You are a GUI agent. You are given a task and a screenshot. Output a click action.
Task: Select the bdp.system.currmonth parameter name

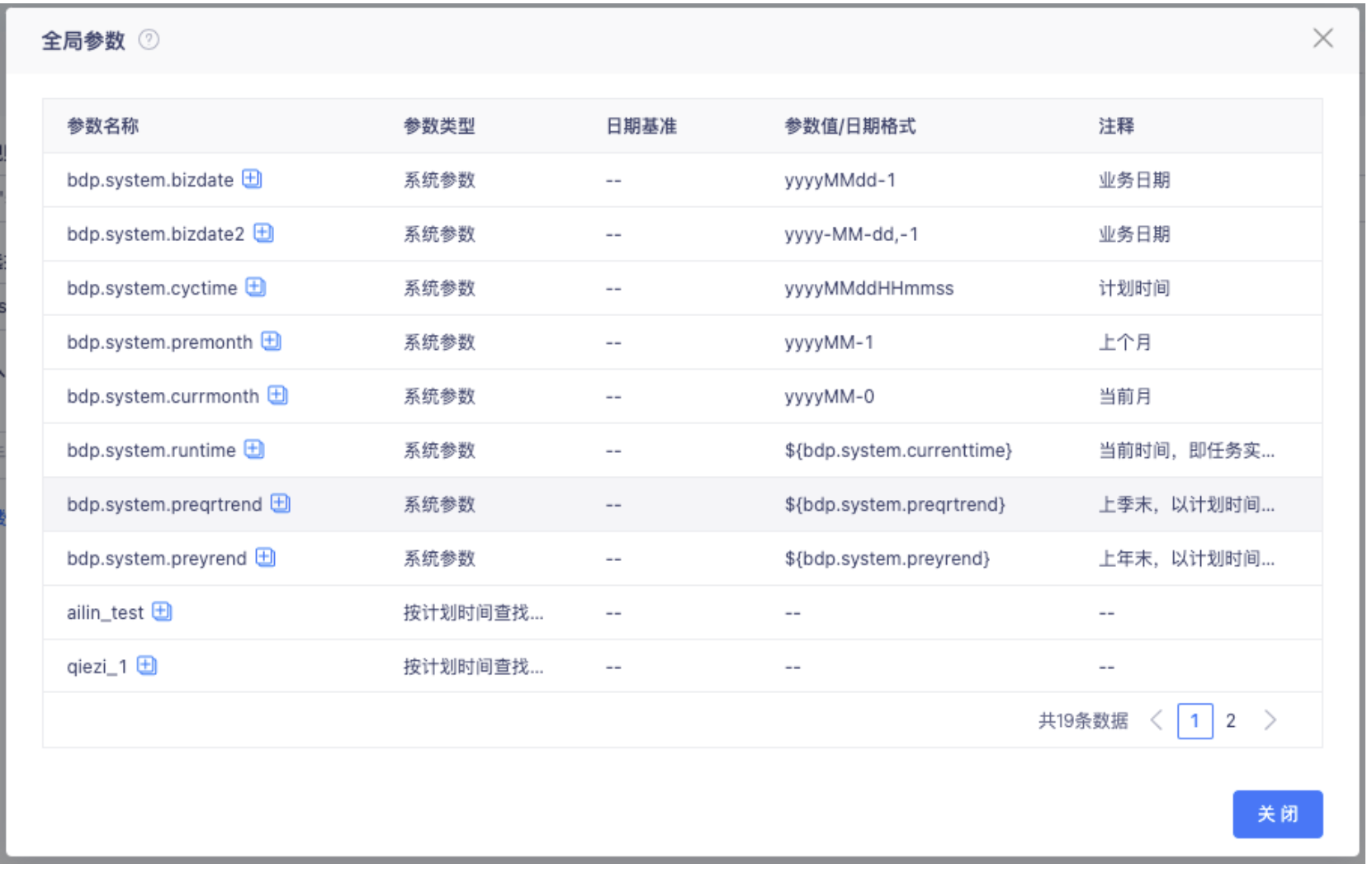[x=163, y=396]
